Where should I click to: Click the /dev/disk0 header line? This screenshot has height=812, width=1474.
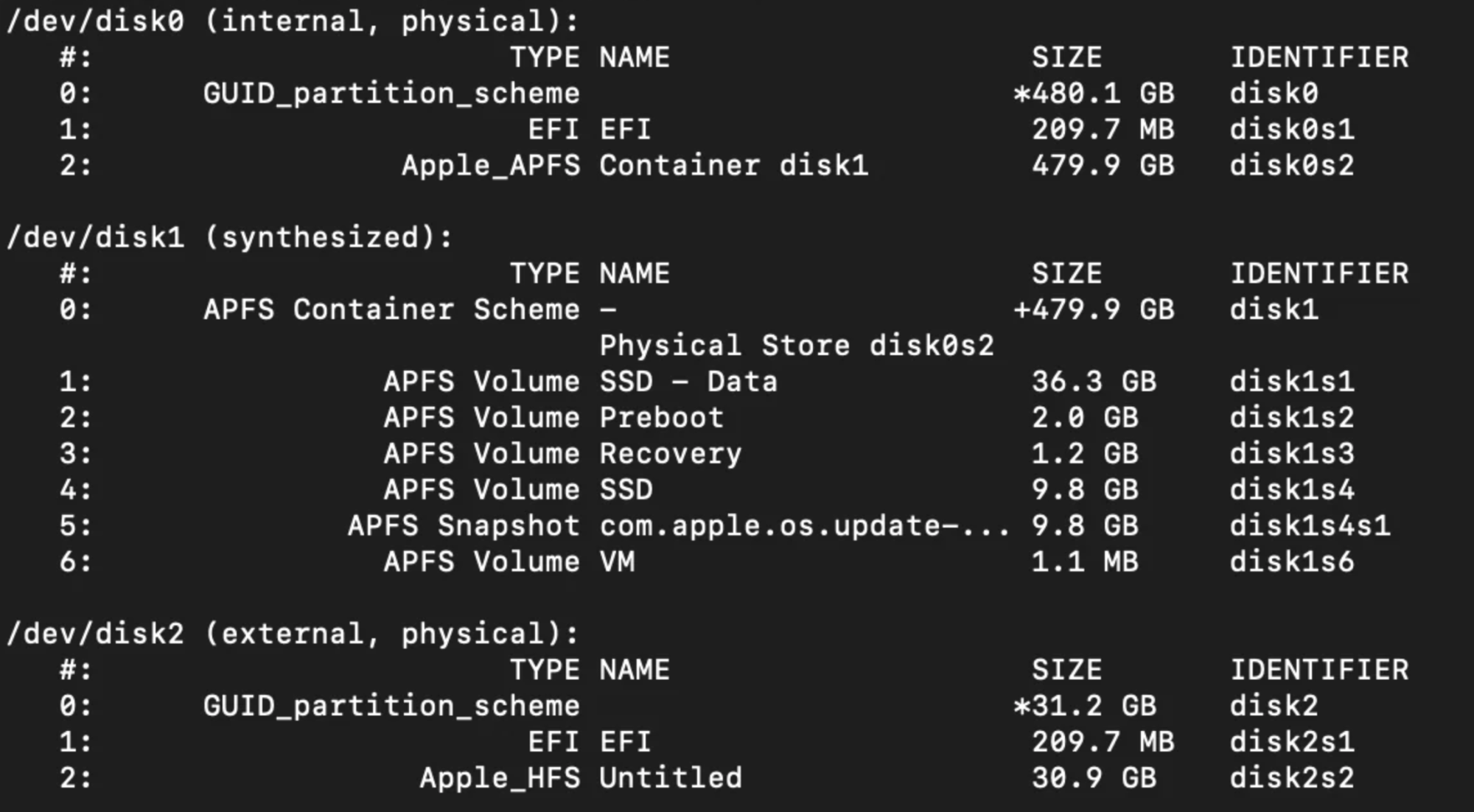click(293, 21)
